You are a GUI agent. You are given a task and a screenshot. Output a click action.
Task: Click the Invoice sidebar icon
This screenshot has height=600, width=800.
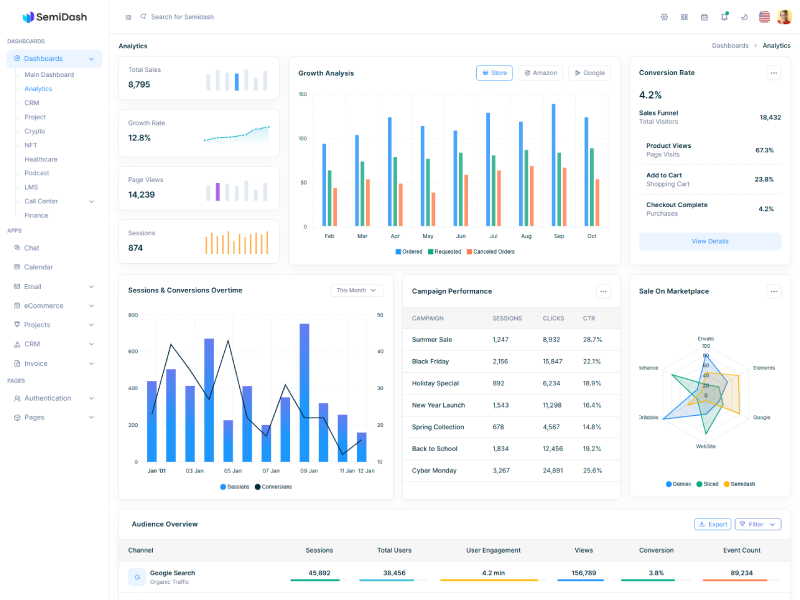tap(17, 363)
